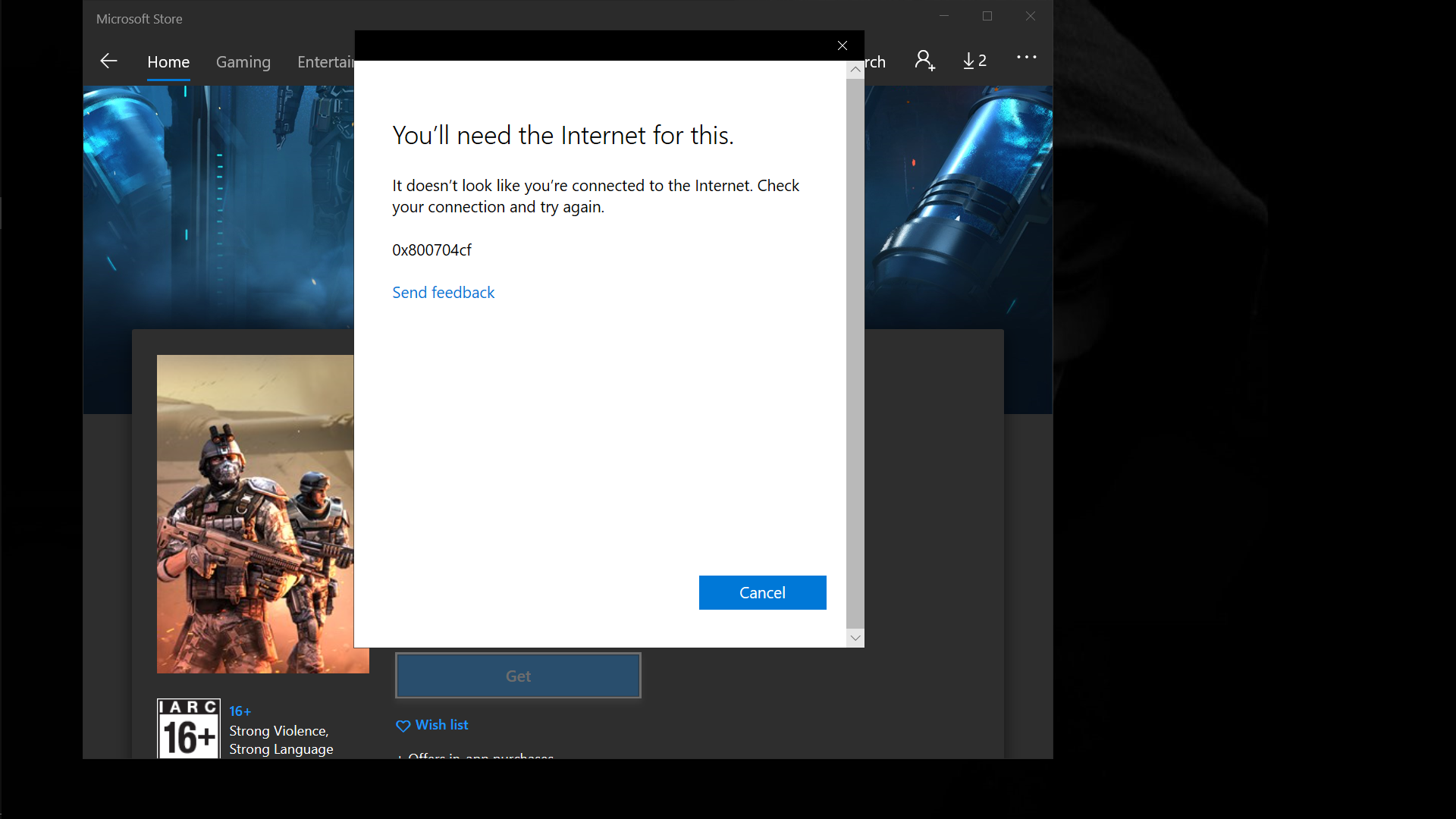
Task: Switch to the Gaming tab
Action: 243,62
